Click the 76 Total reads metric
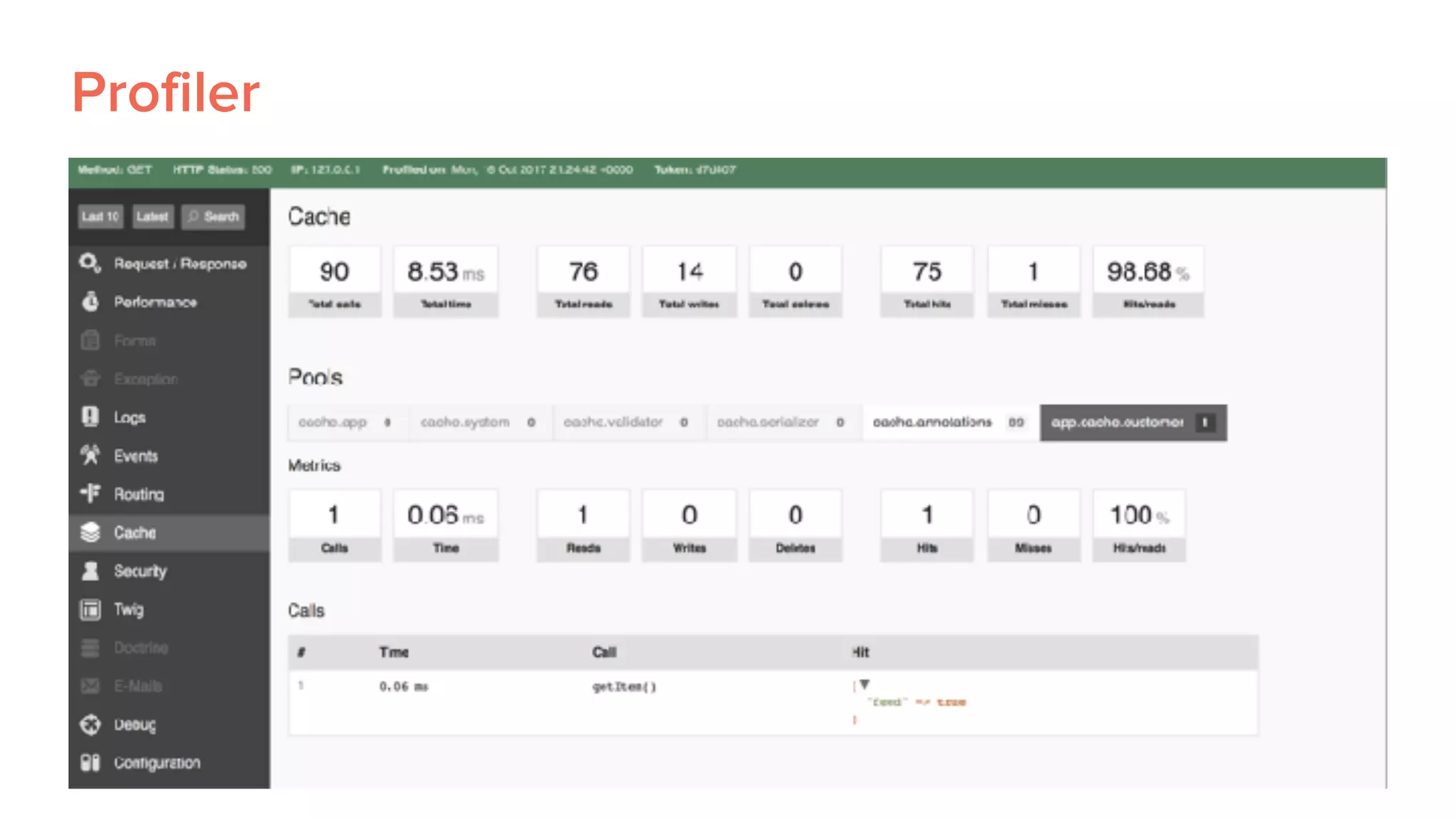This screenshot has width=1456, height=819. click(583, 282)
